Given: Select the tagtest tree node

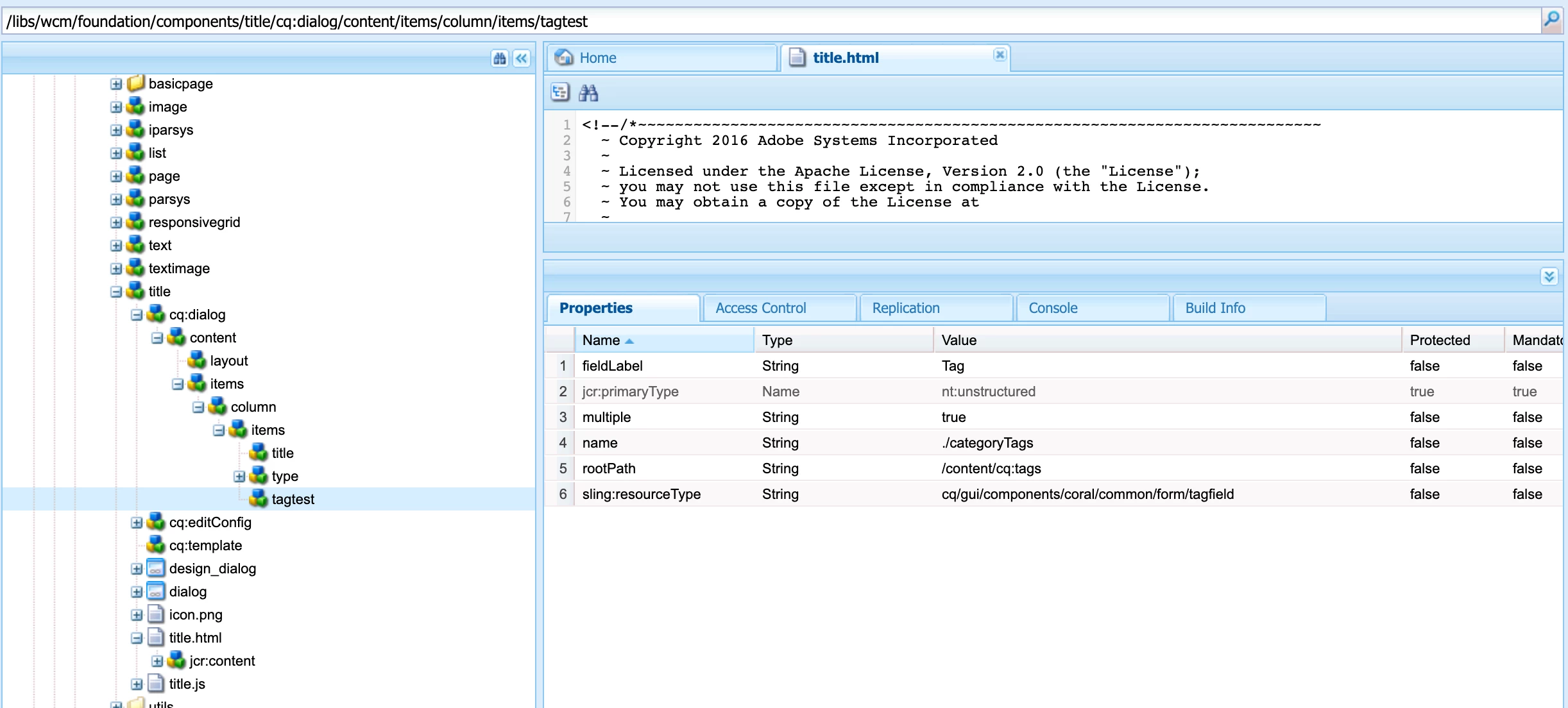Looking at the screenshot, I should click(x=293, y=499).
